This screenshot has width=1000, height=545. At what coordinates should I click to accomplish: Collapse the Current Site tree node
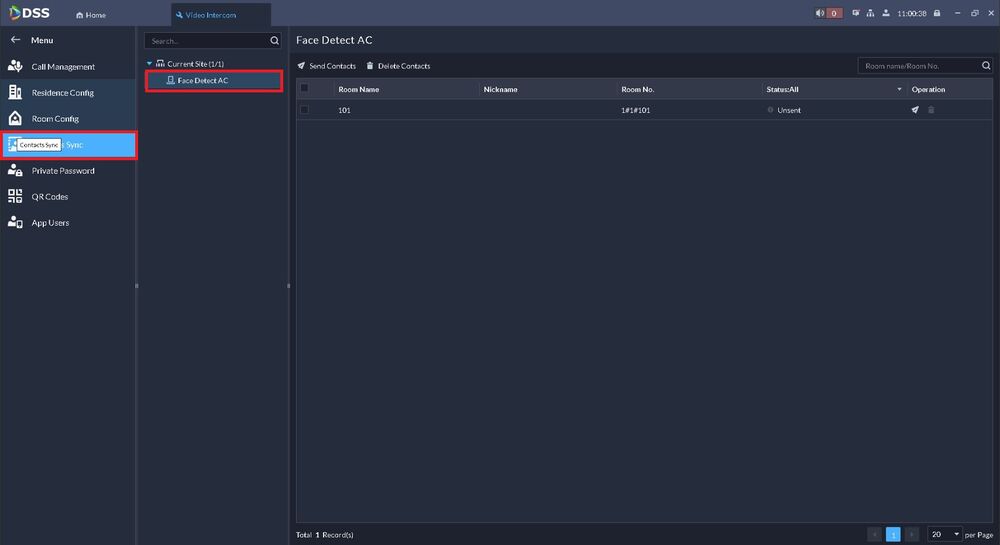coord(150,64)
